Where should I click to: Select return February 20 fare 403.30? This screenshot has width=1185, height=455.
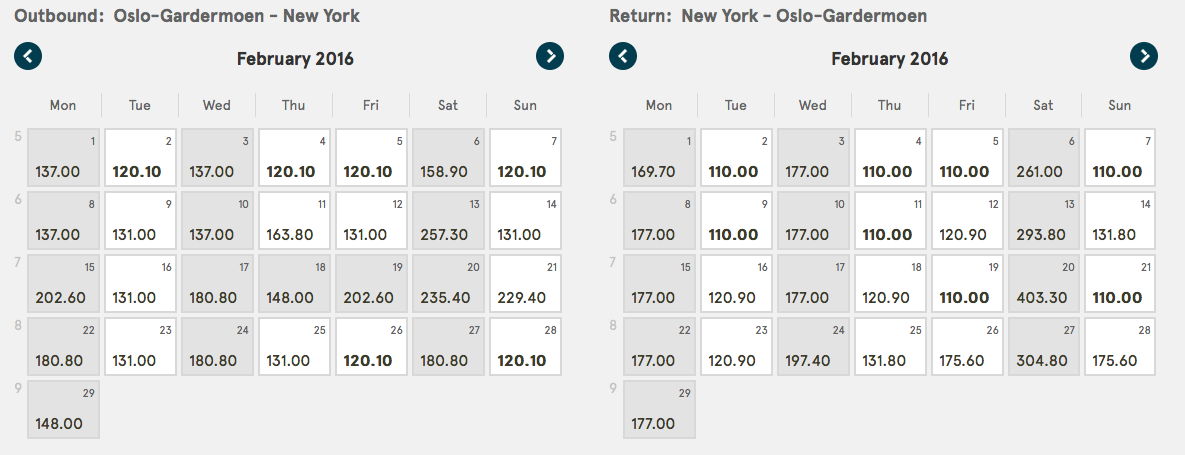click(x=1044, y=283)
